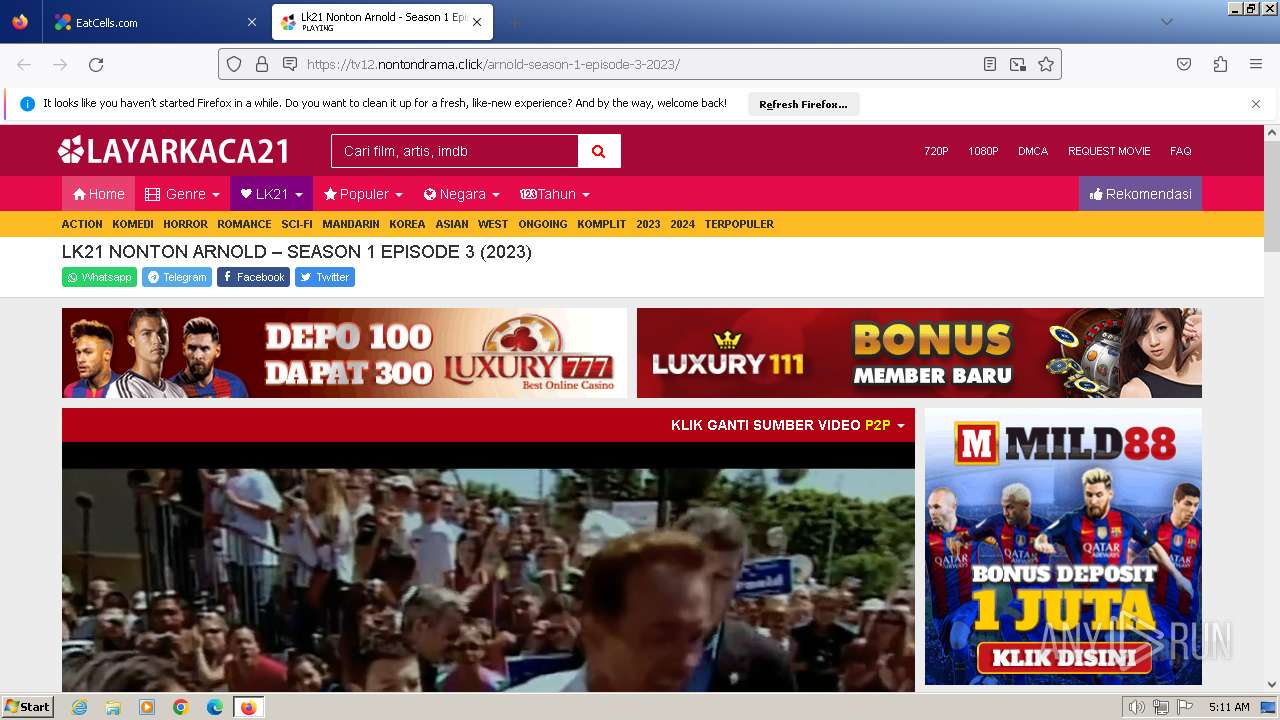Select the KOREA category
Image resolution: width=1280 pixels, height=720 pixels.
coord(407,224)
